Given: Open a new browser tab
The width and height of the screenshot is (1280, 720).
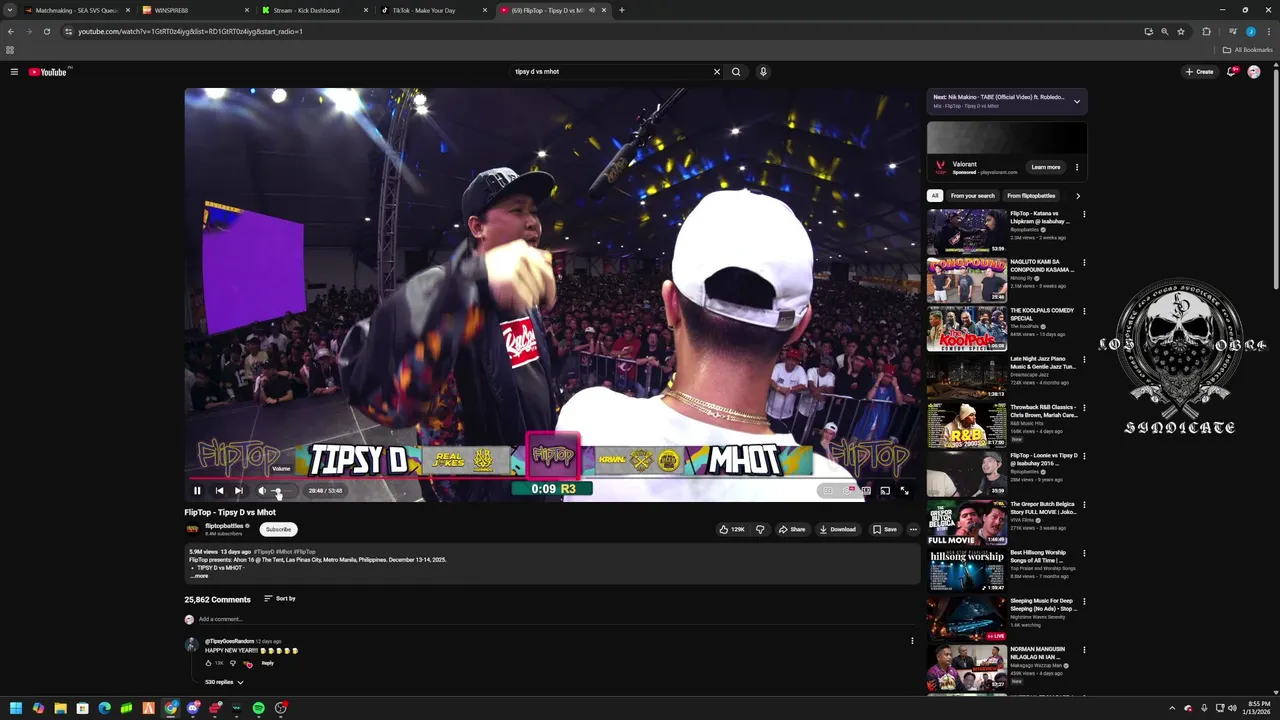Looking at the screenshot, I should [622, 10].
